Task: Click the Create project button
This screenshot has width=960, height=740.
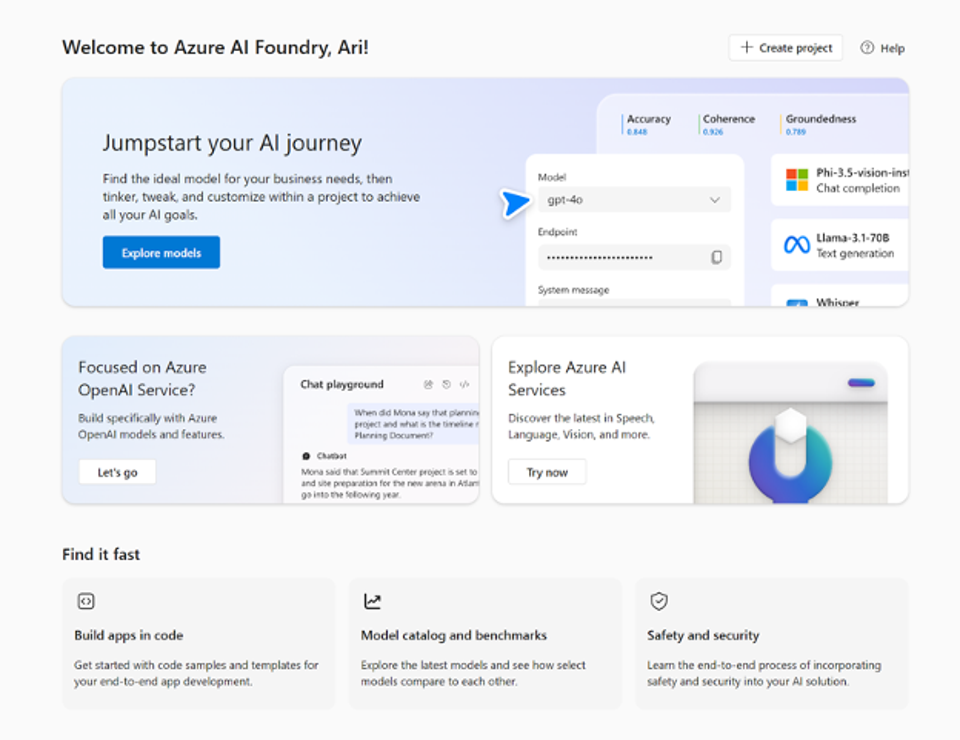Action: [786, 47]
